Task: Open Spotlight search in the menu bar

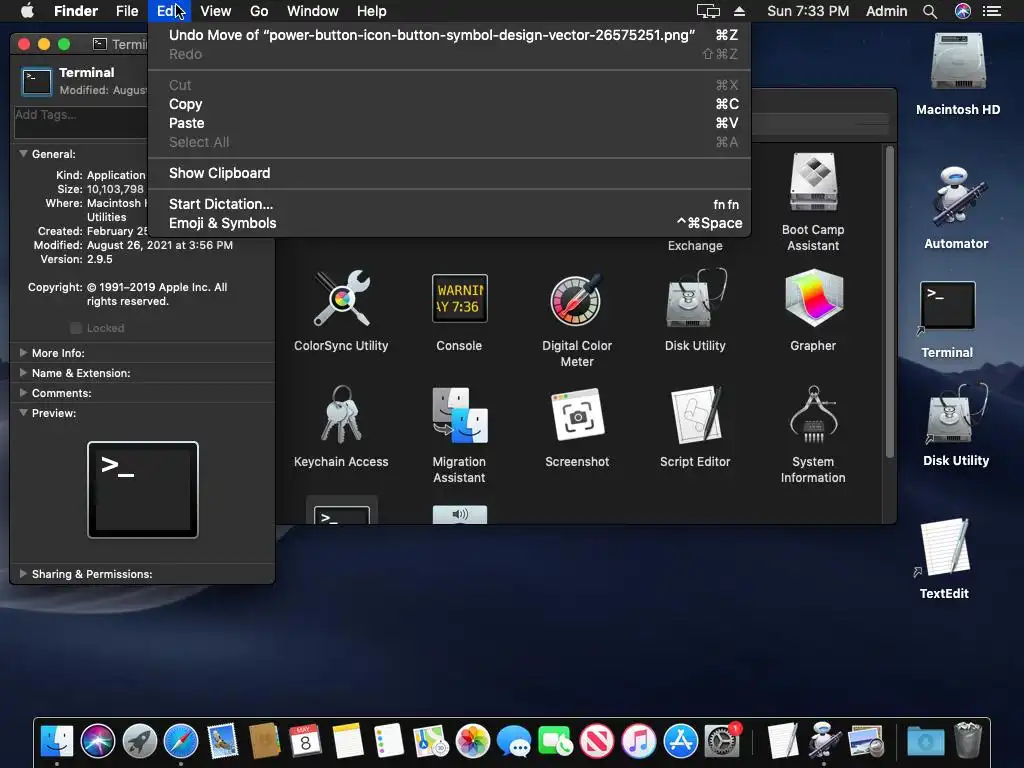Action: point(930,11)
